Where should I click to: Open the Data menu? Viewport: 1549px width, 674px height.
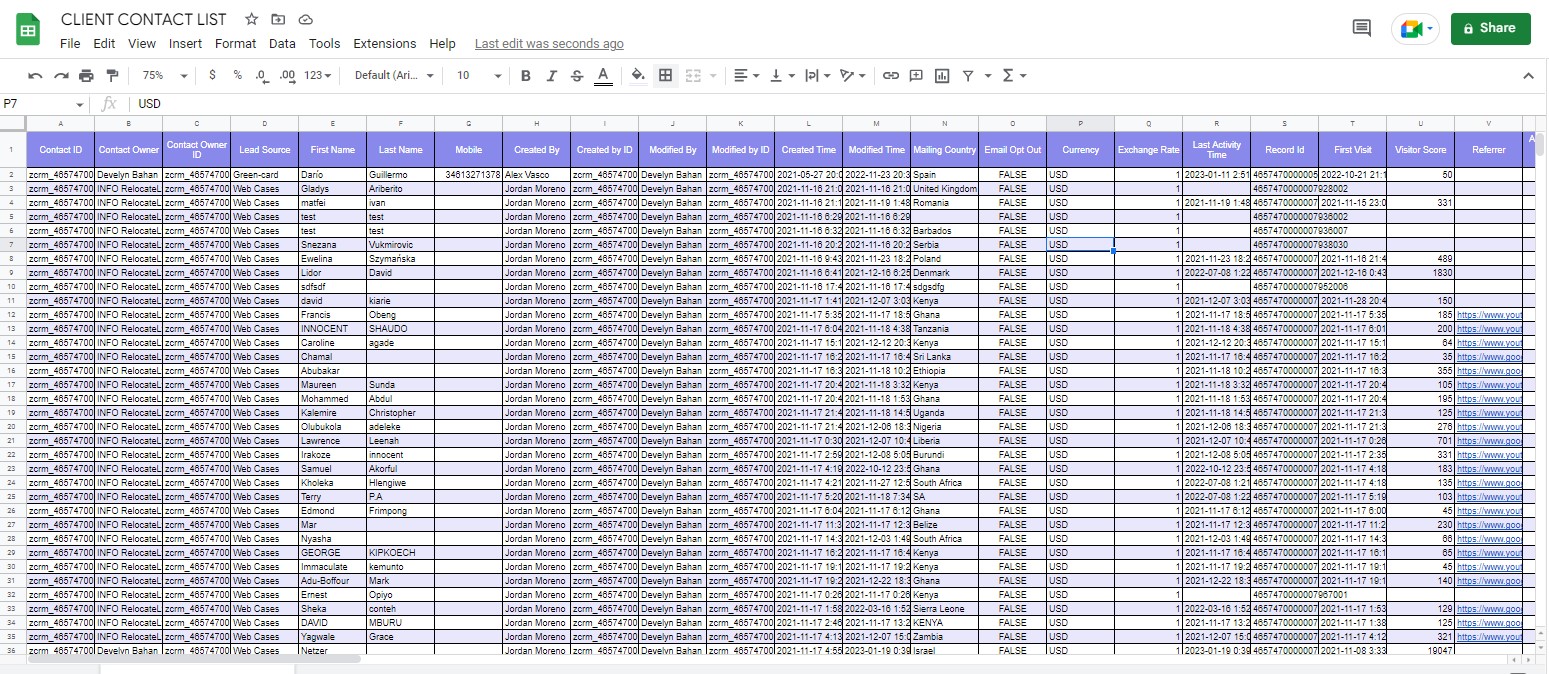(282, 44)
